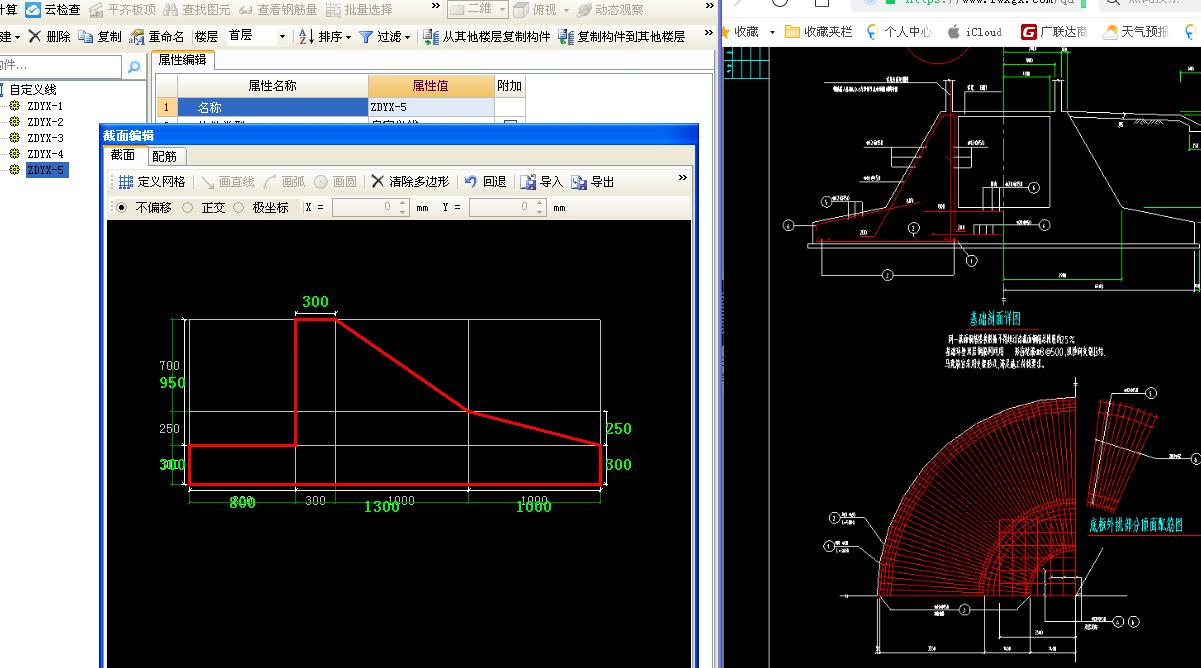Expand the second toolbar overflow chevron at right
The height and width of the screenshot is (668, 1201).
coord(709,34)
